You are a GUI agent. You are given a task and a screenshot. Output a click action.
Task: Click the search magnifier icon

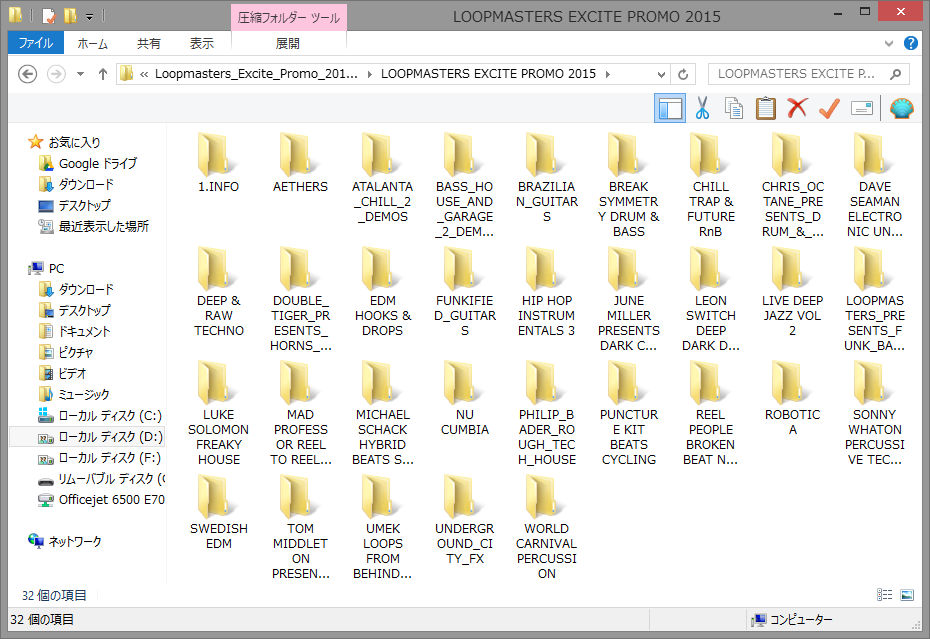tap(896, 74)
